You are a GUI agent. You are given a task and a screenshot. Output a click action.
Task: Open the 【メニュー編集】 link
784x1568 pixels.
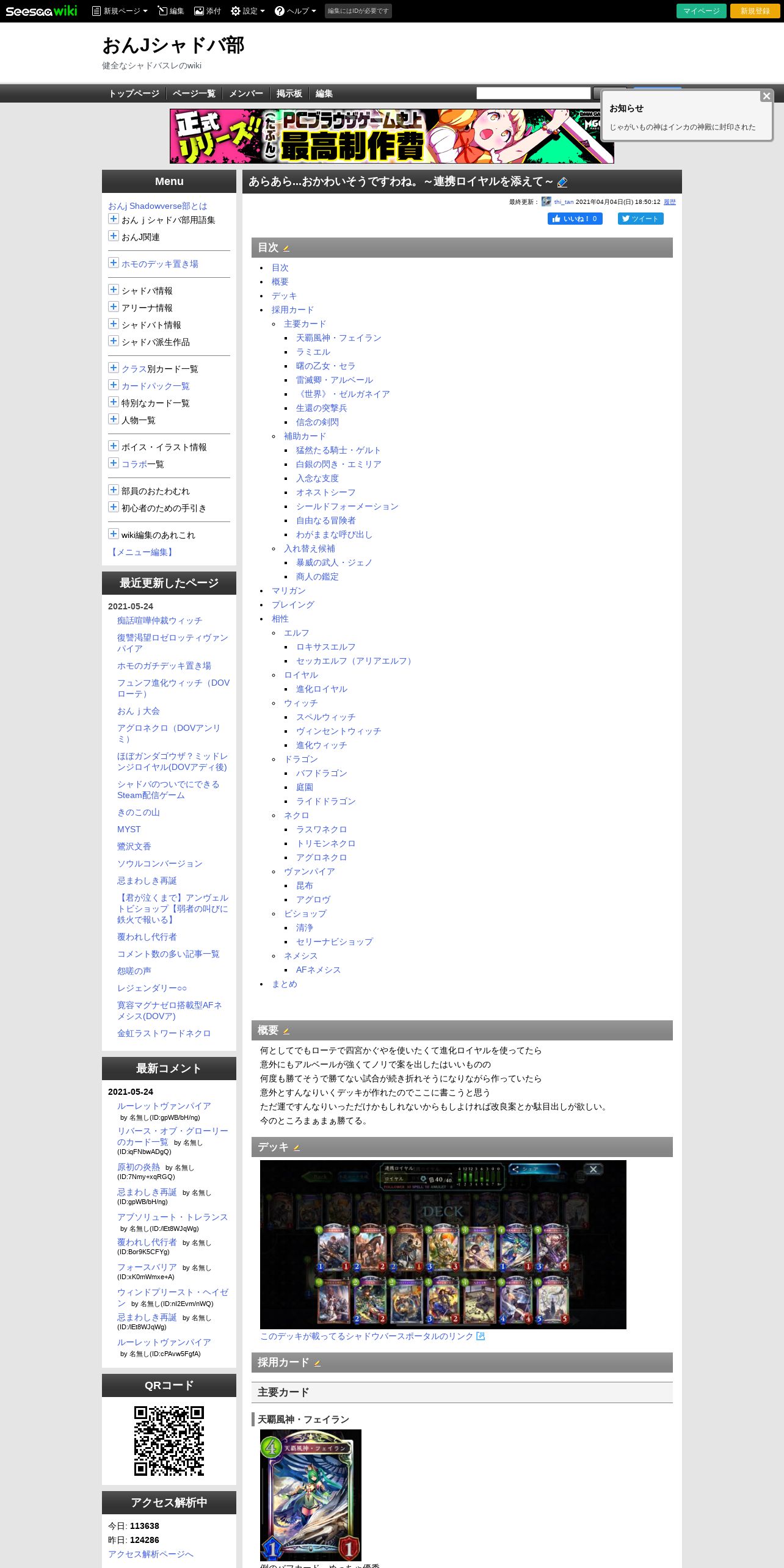142,552
